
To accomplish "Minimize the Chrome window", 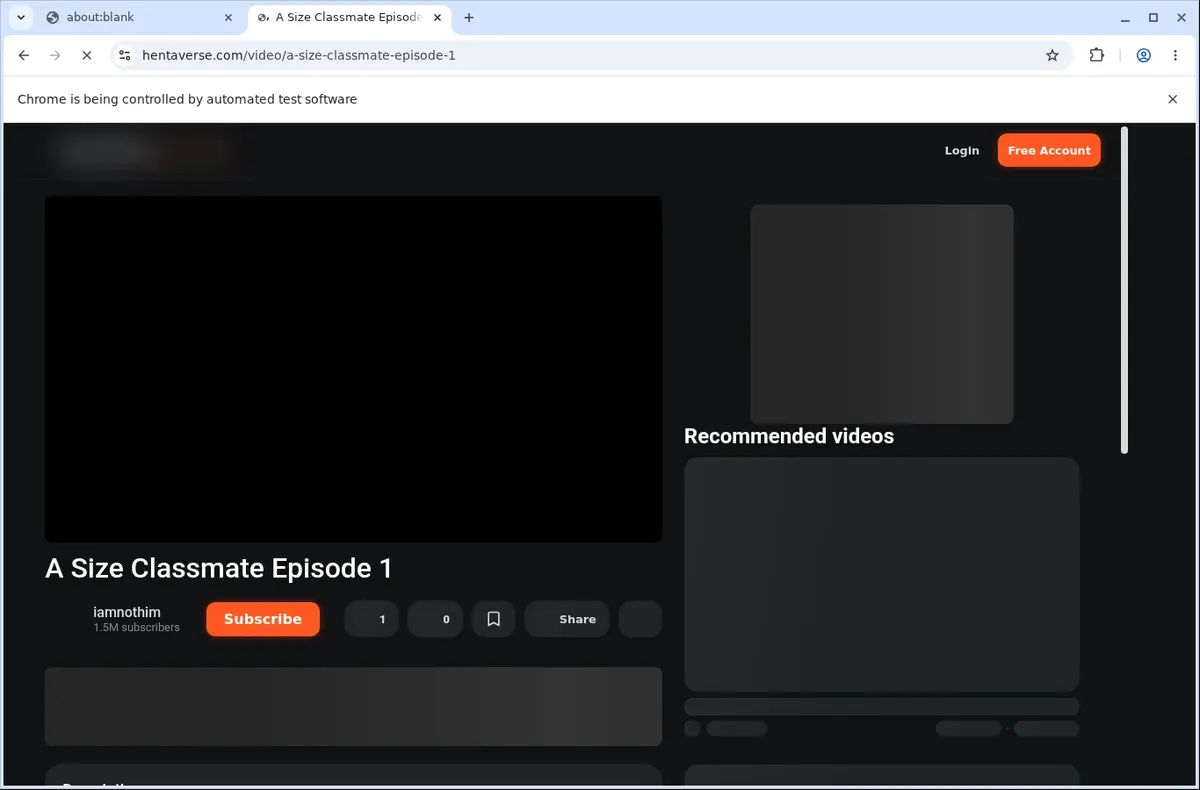I will [1126, 17].
